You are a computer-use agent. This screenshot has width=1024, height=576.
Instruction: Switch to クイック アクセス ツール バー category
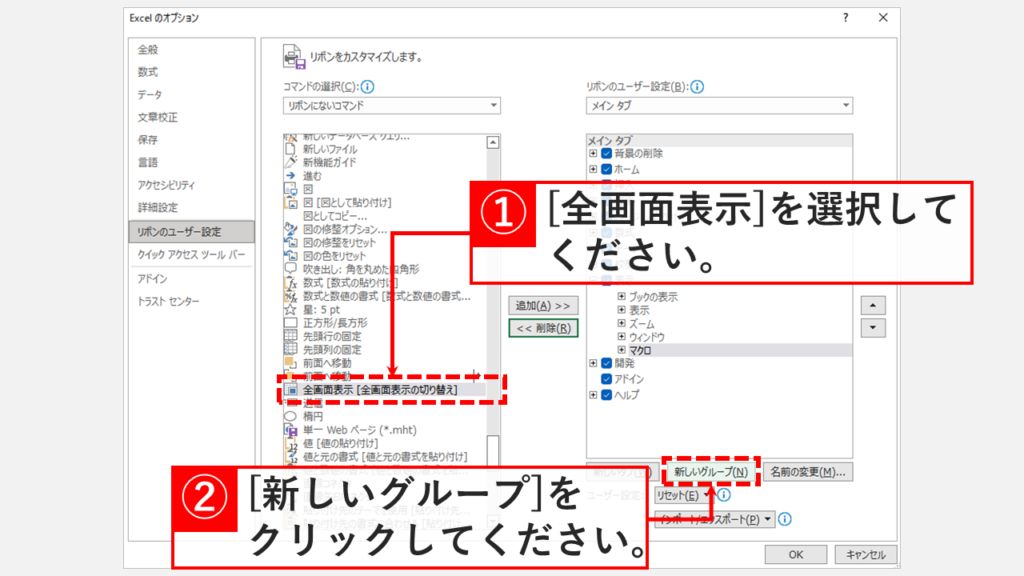[x=190, y=255]
